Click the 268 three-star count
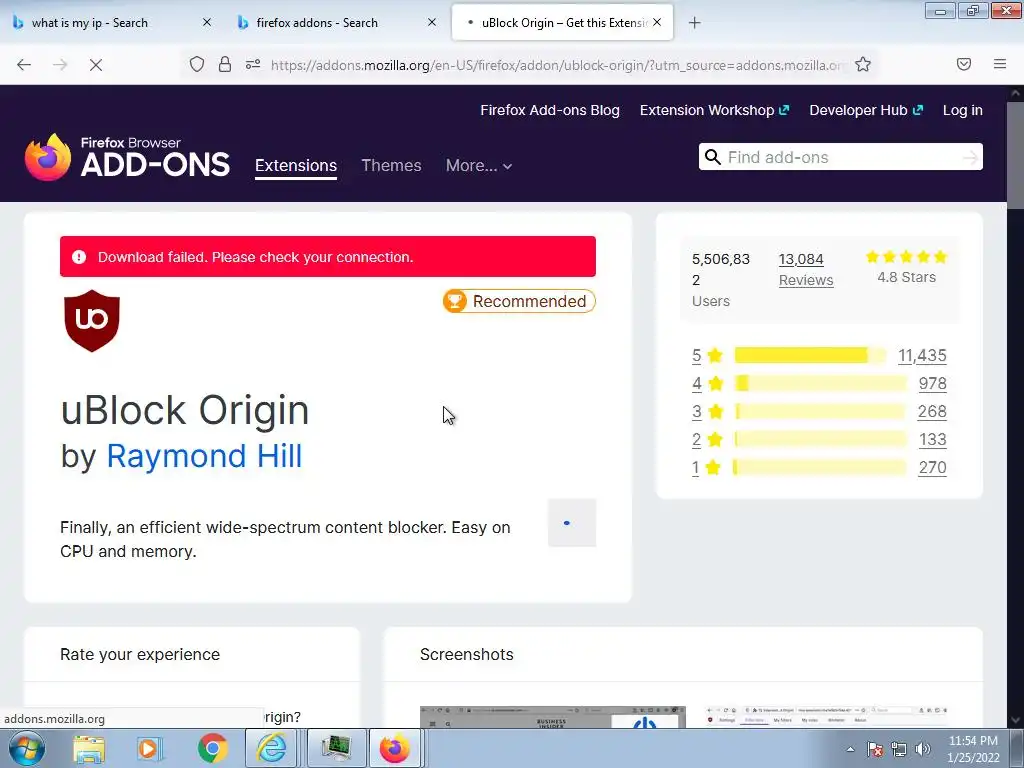Screen dimensions: 1024x768 (x=932, y=411)
